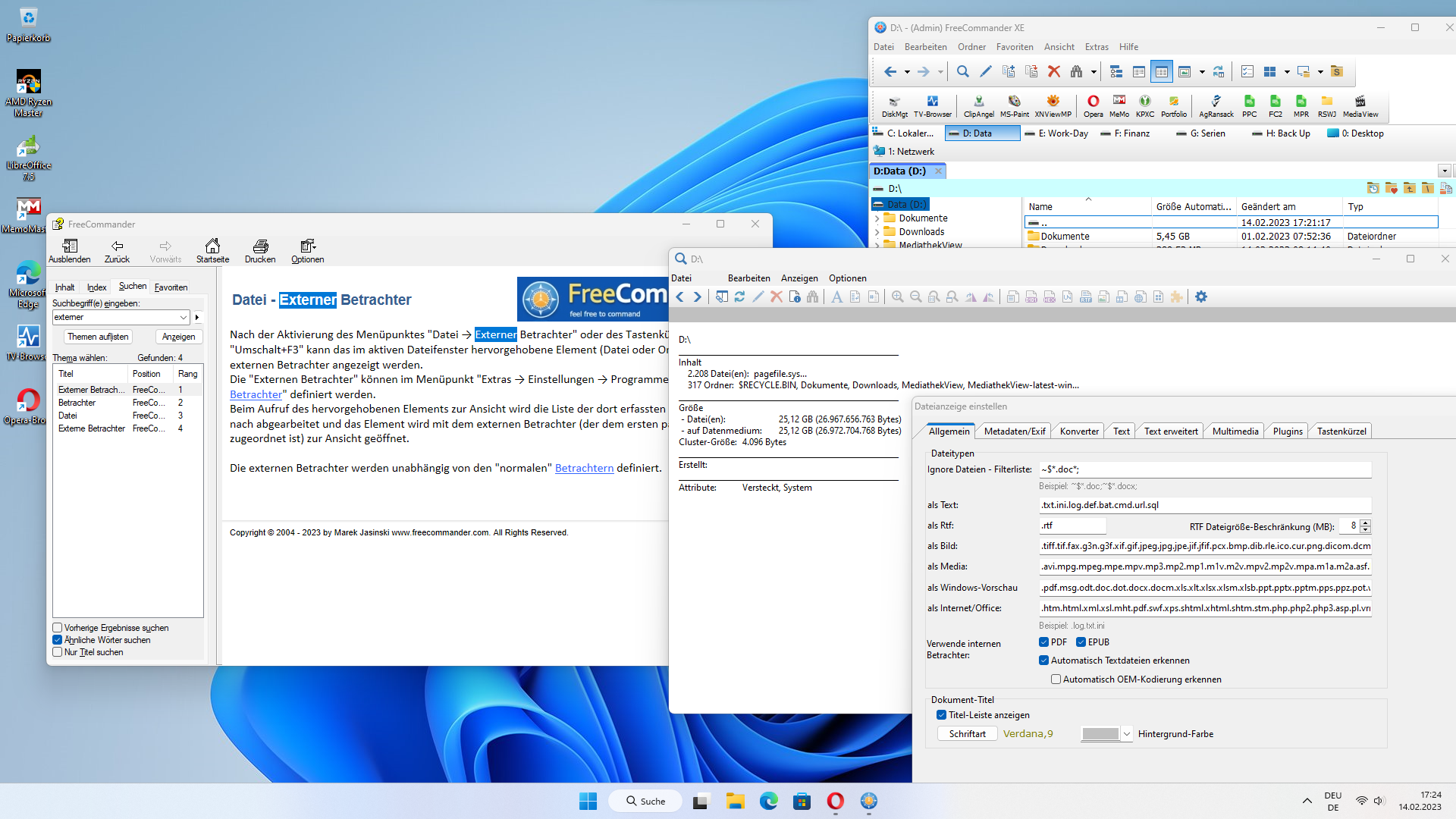This screenshot has height=819, width=1456.
Task: Click the plugin puzzle icon in viewer toolbar
Action: (x=1177, y=297)
